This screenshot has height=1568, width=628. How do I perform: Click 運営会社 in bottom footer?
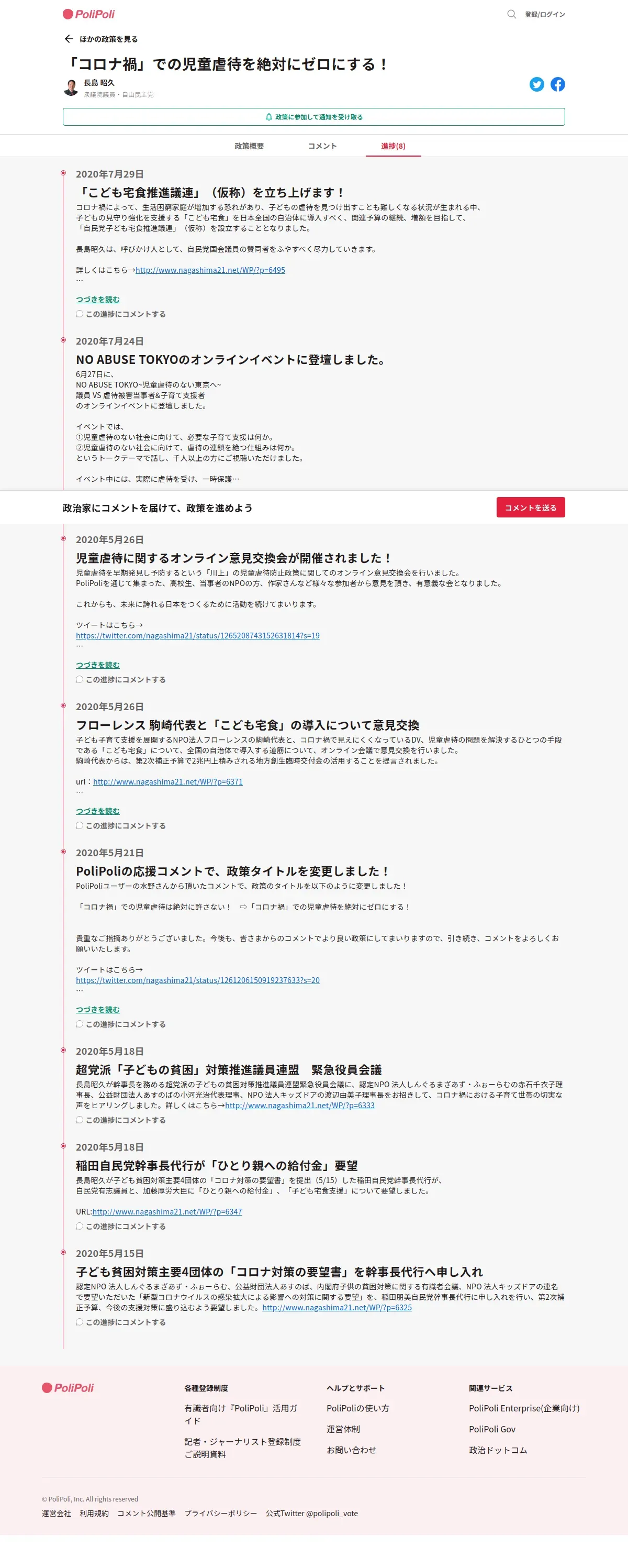coord(56,1513)
